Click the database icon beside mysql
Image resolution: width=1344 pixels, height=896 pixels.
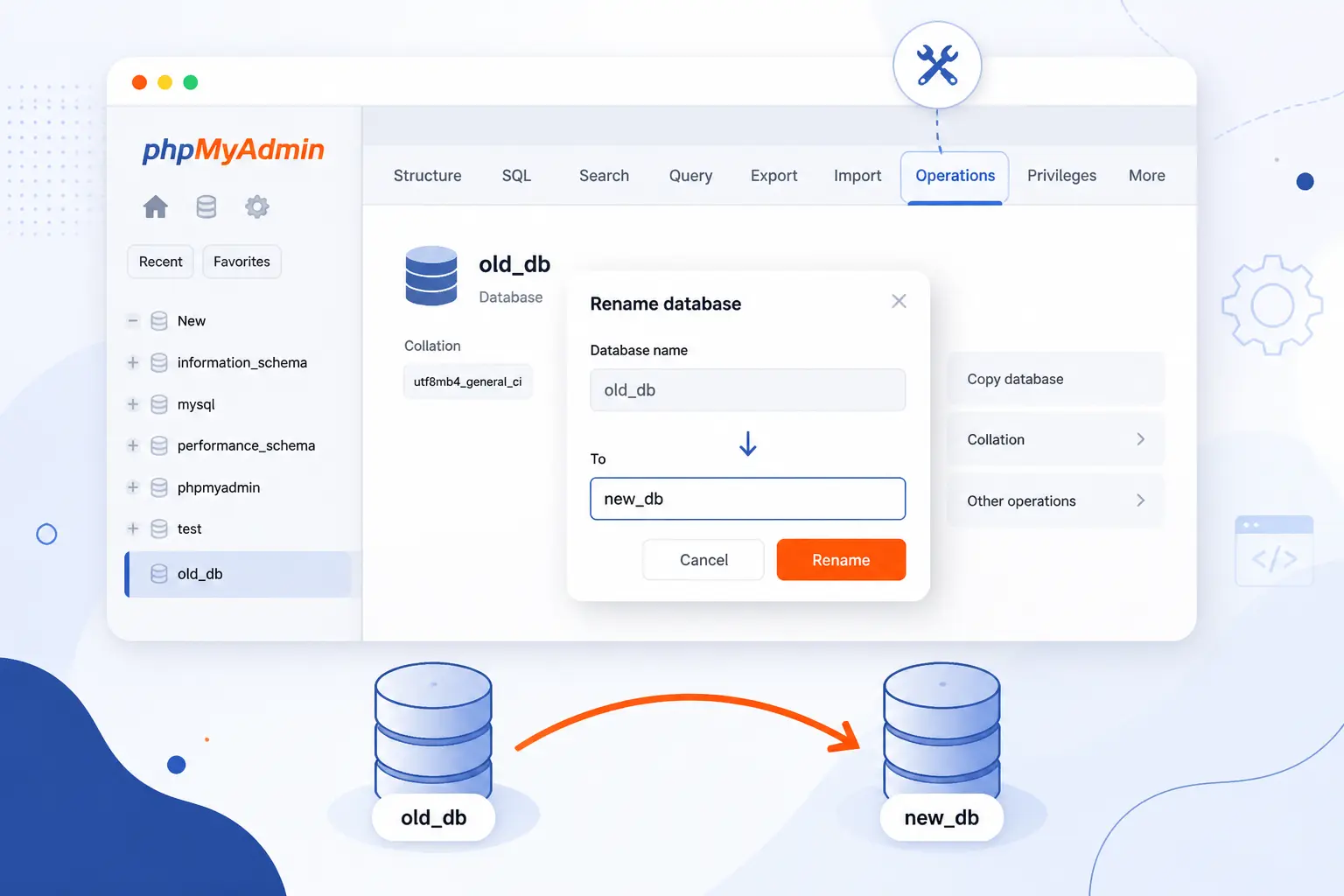159,404
